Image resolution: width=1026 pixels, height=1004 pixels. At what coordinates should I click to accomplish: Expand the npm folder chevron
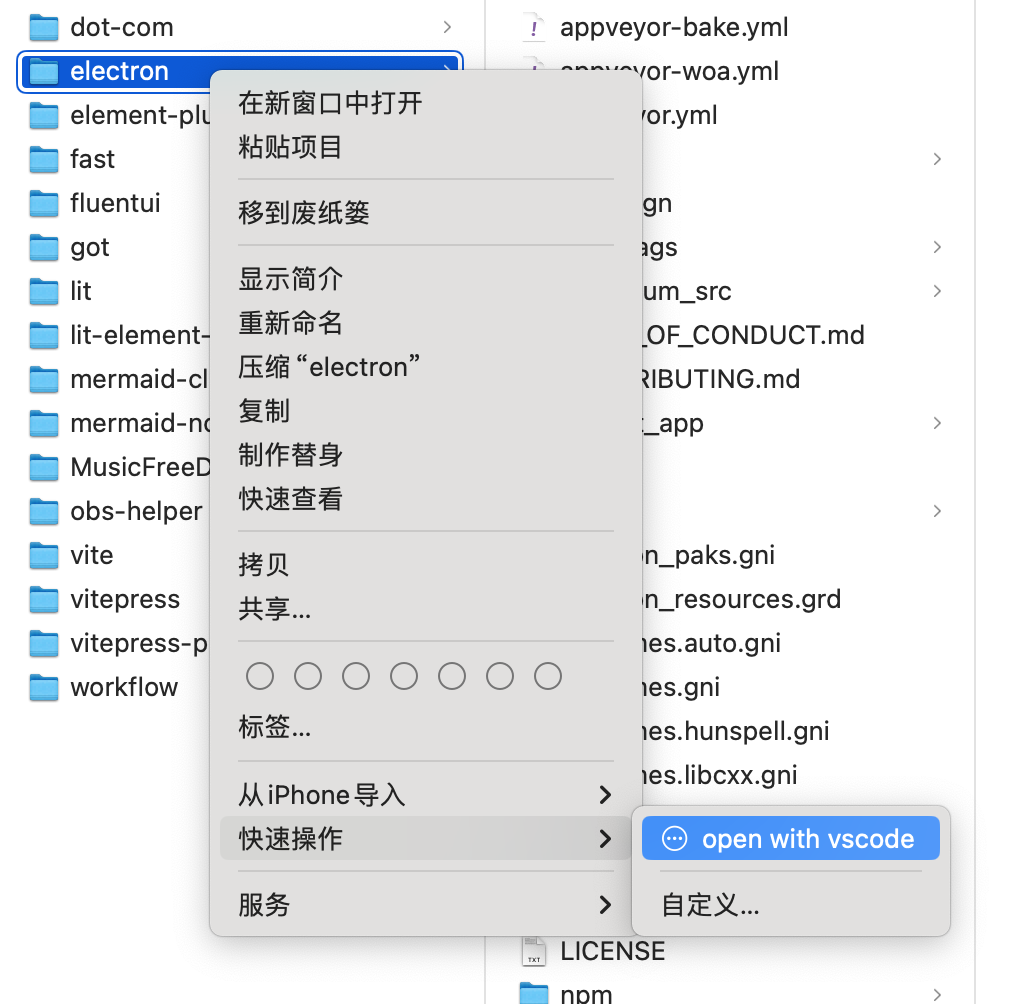938,995
